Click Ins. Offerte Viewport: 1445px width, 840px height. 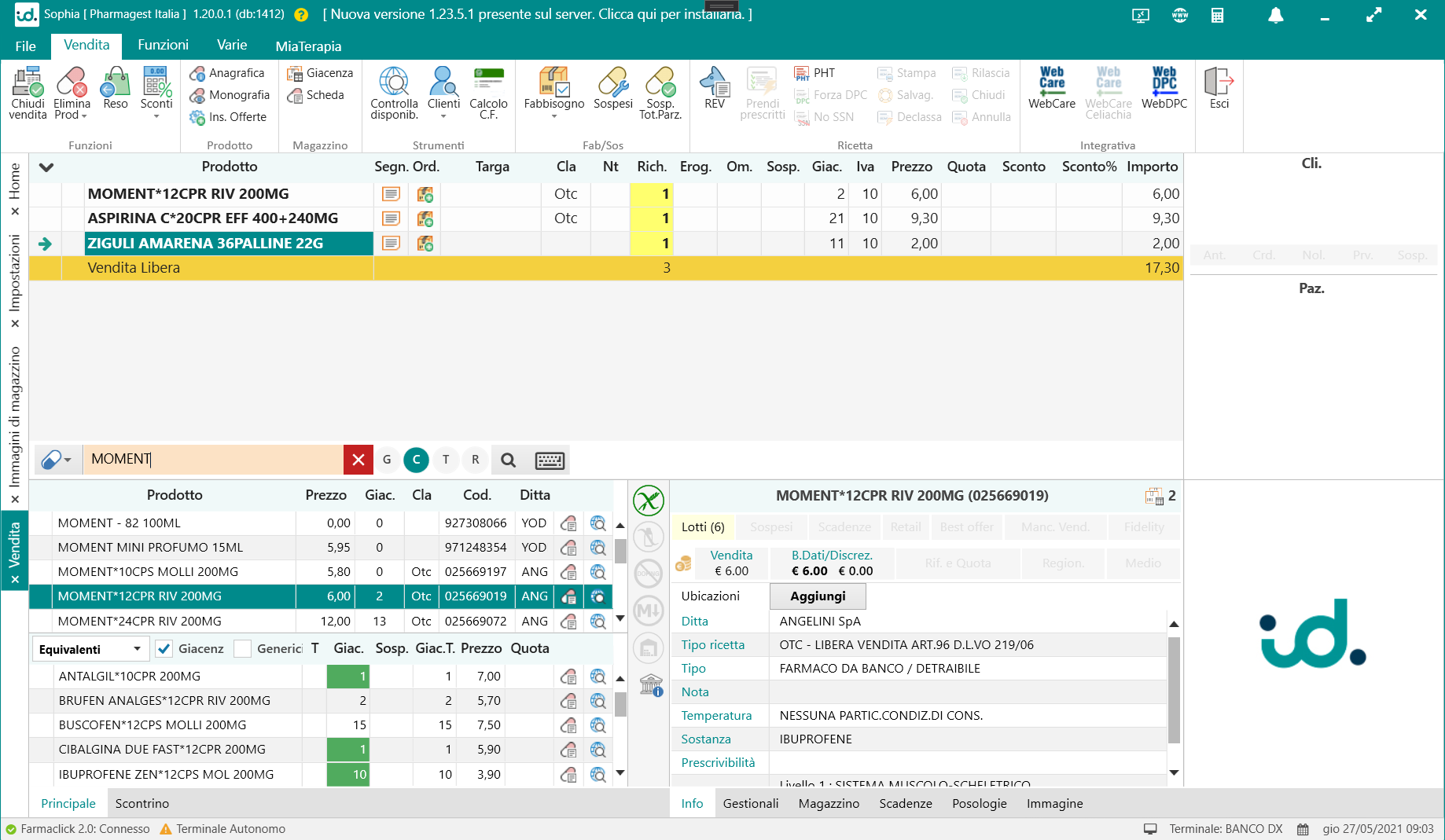point(228,117)
